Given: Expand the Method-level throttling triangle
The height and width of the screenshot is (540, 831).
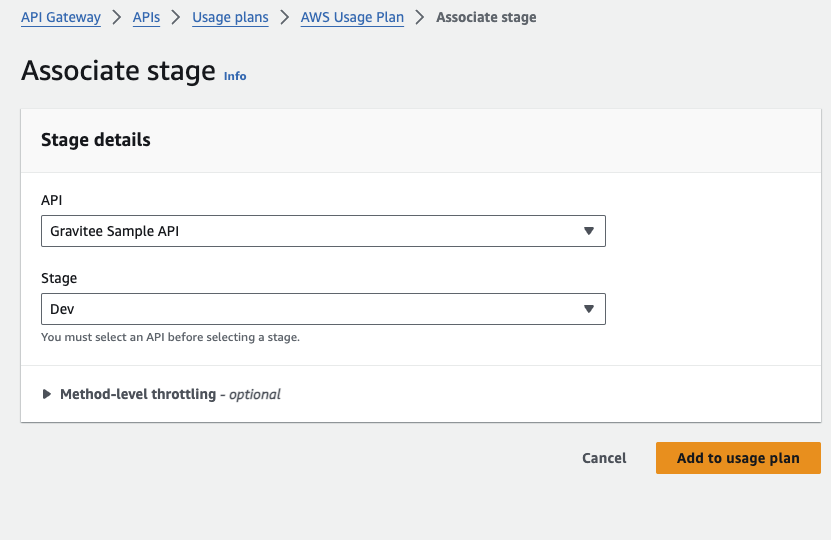Looking at the screenshot, I should pos(47,394).
